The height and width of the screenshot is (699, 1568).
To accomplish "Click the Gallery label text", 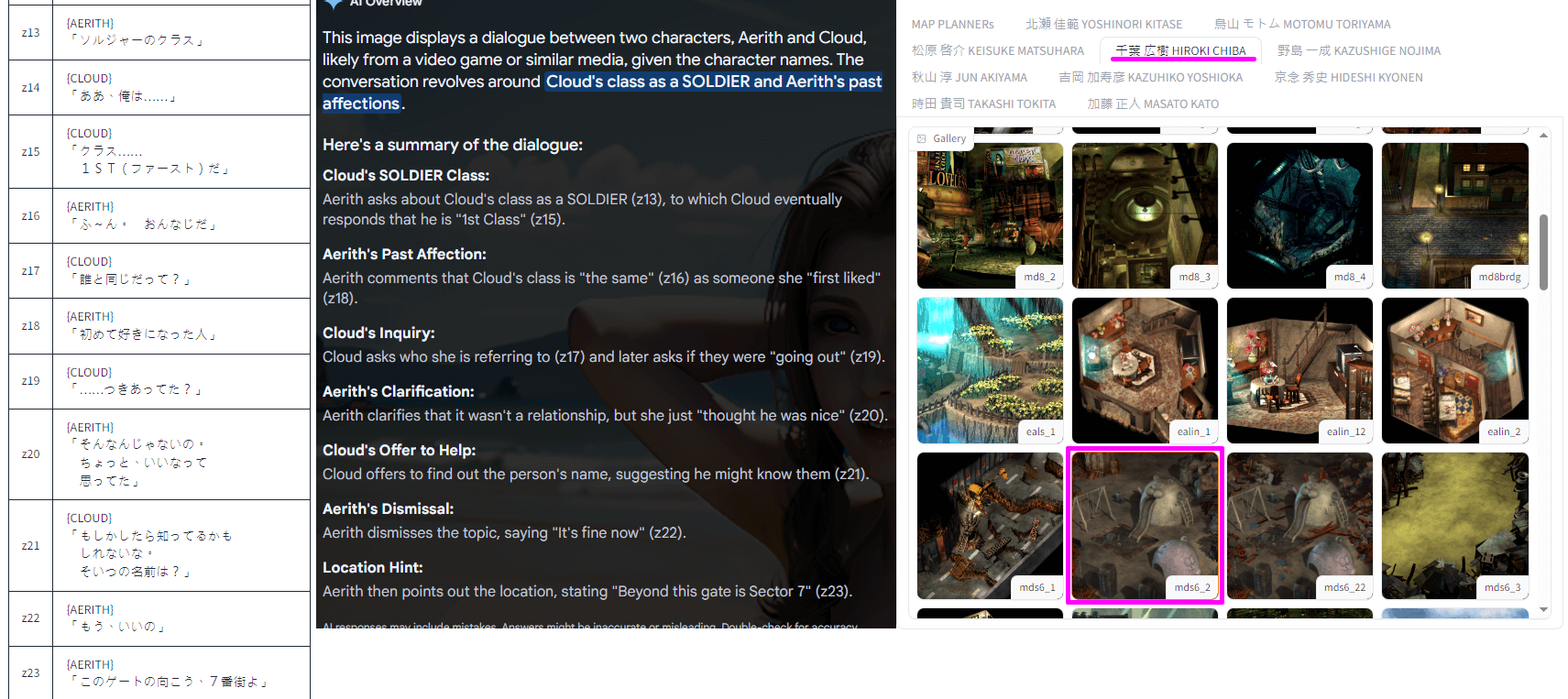I will click(949, 138).
